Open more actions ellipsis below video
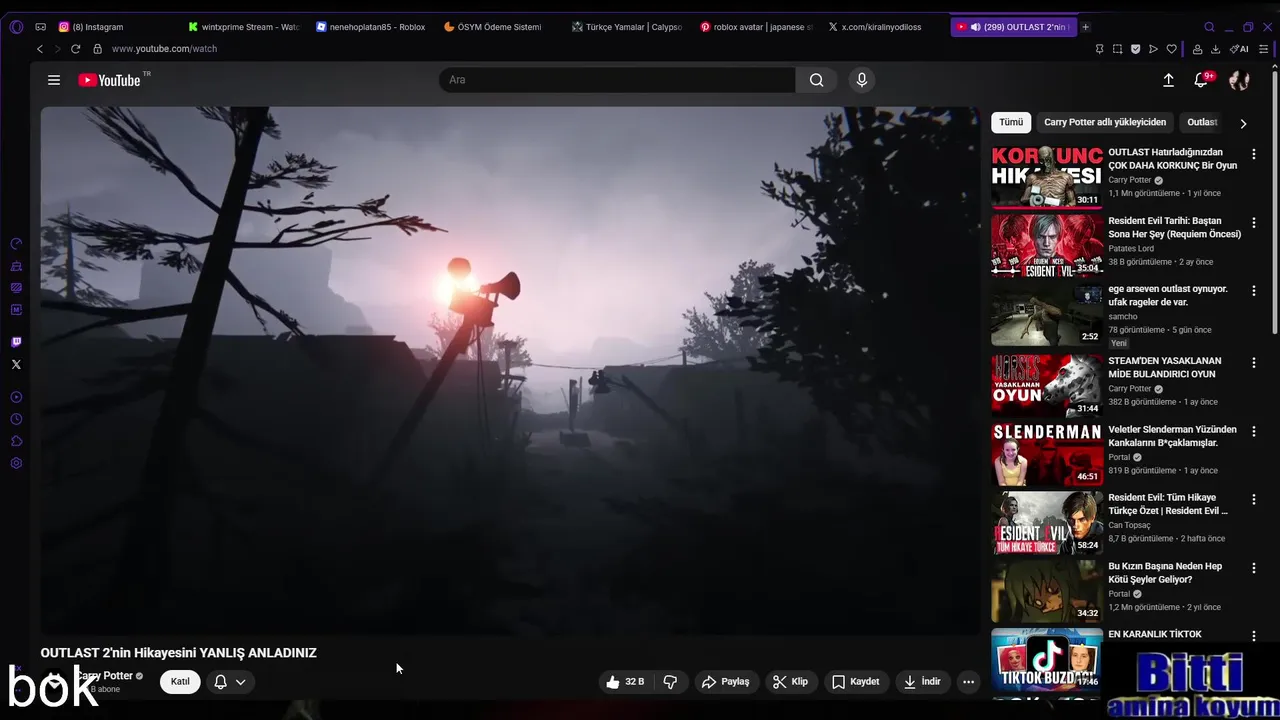The image size is (1280, 720). click(x=968, y=682)
